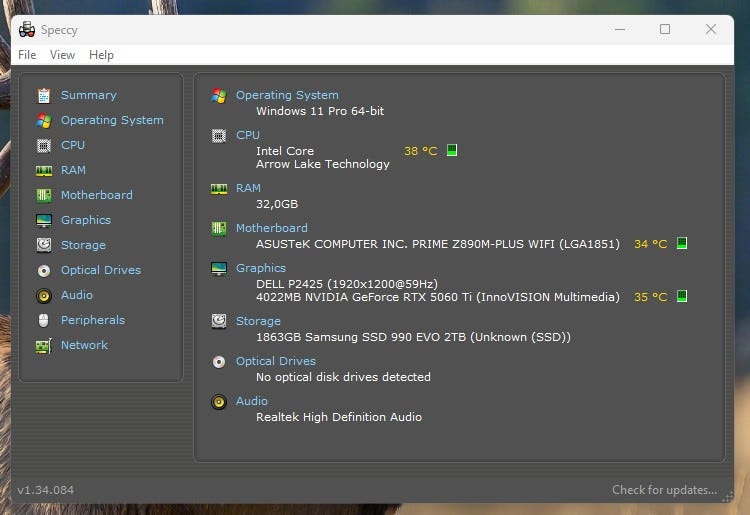Click the CPU chip icon in sidebar
Screen dimensions: 750x515
coord(44,145)
